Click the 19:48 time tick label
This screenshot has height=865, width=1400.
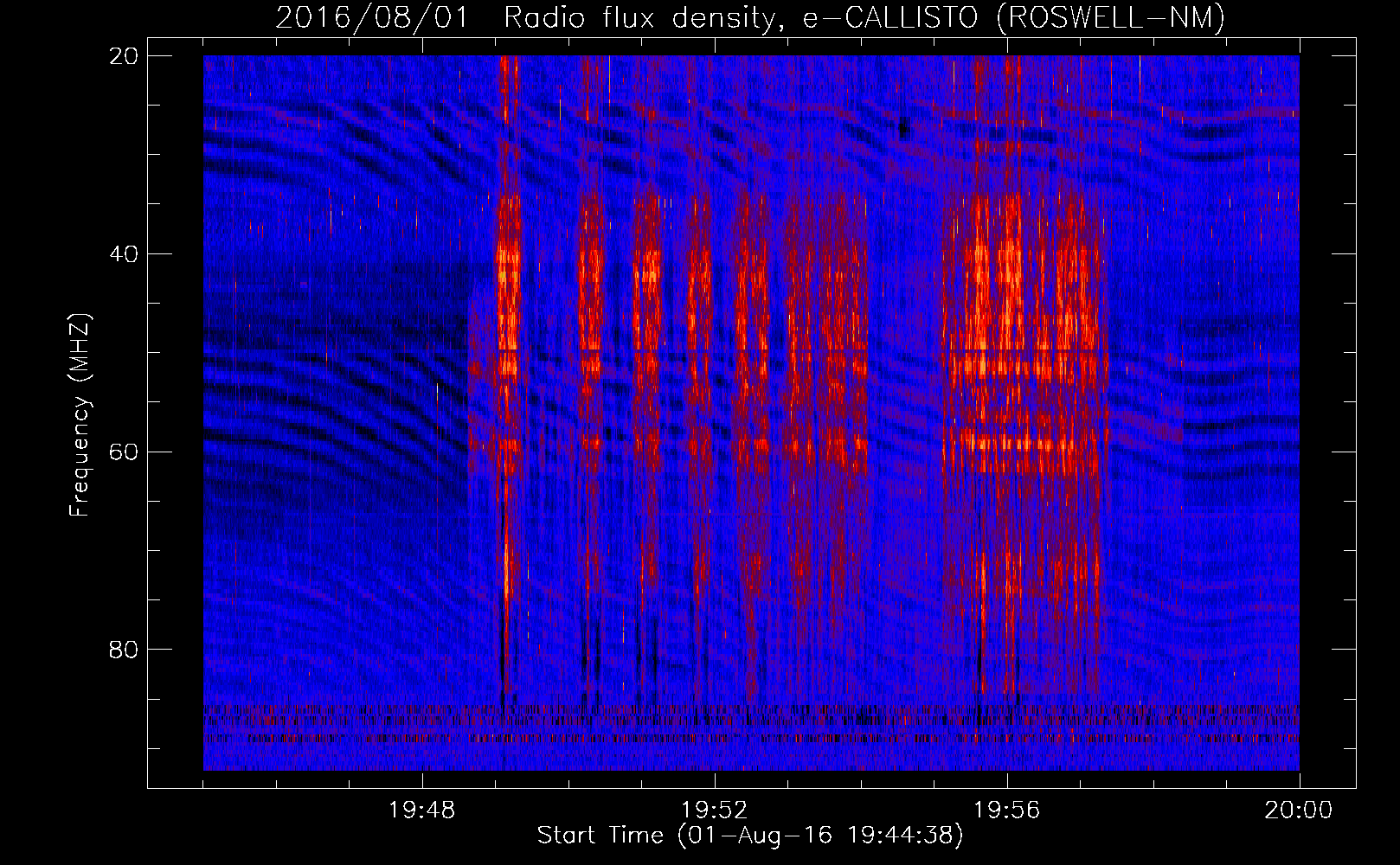(x=422, y=811)
